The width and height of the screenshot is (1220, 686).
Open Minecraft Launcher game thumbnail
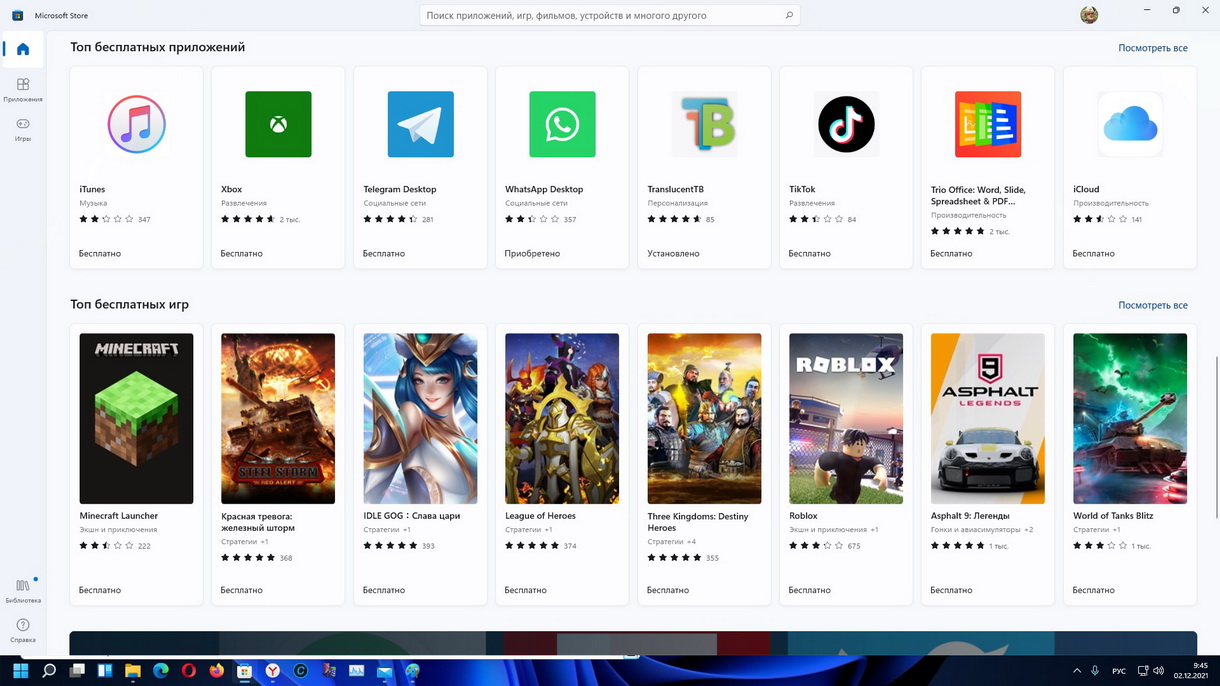point(136,419)
